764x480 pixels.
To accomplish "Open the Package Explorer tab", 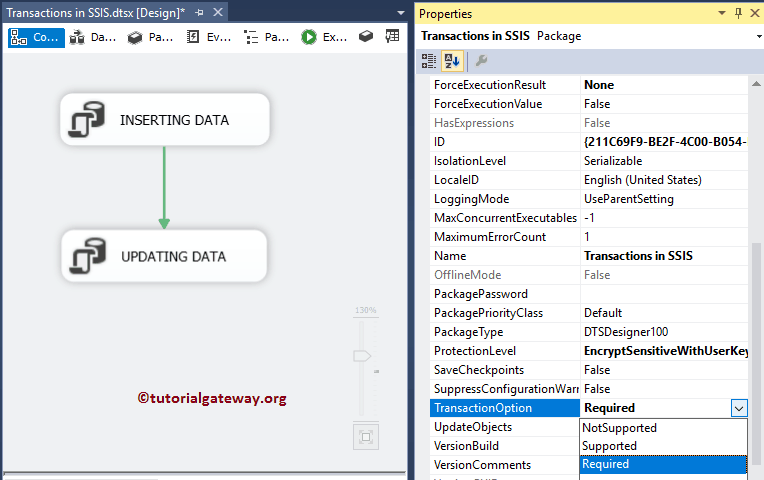I will point(267,37).
